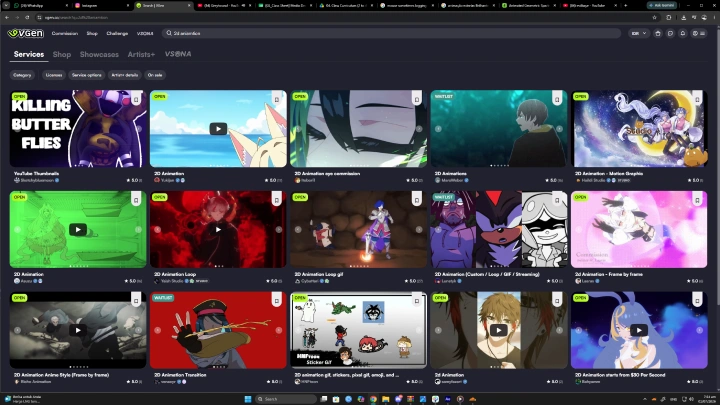Screen dimensions: 720x405
Task: Bookmark the 2D Animation Anime Style service
Action: point(136,301)
